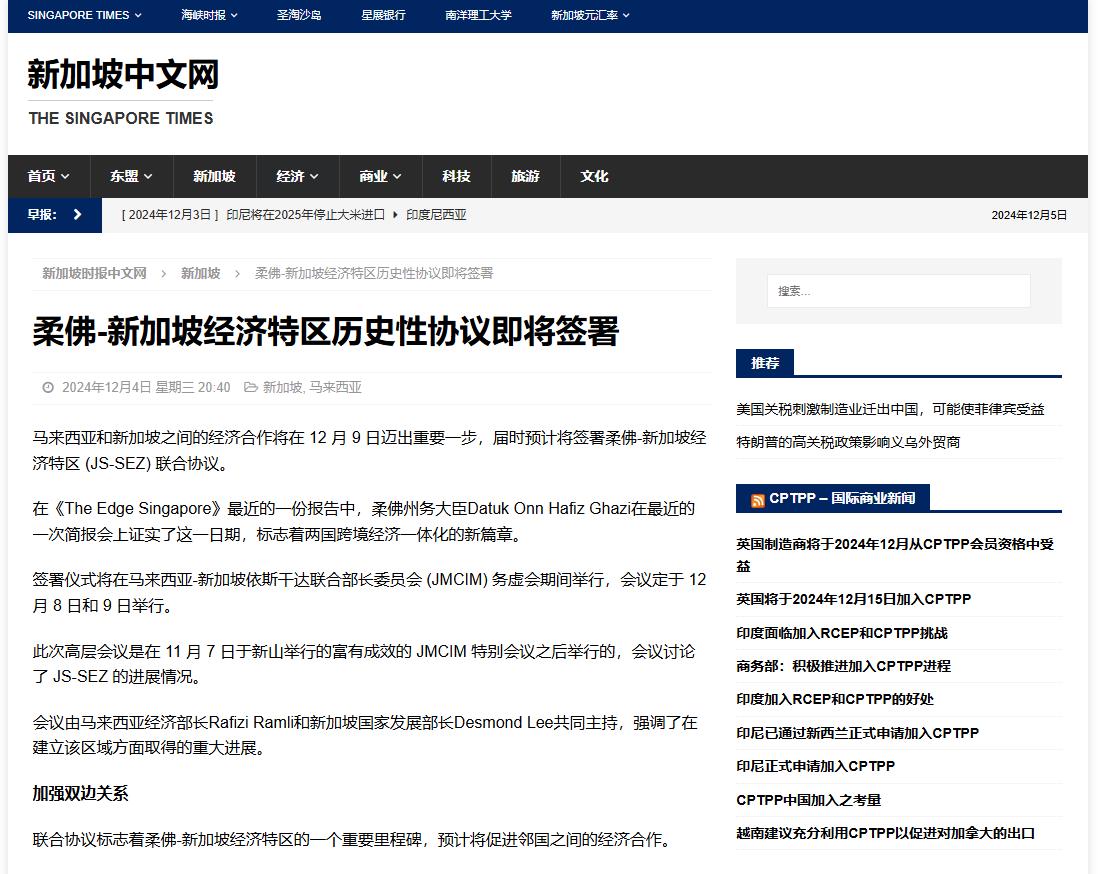Open 英国将于2024年12月15日加入CPTPP

click(854, 599)
